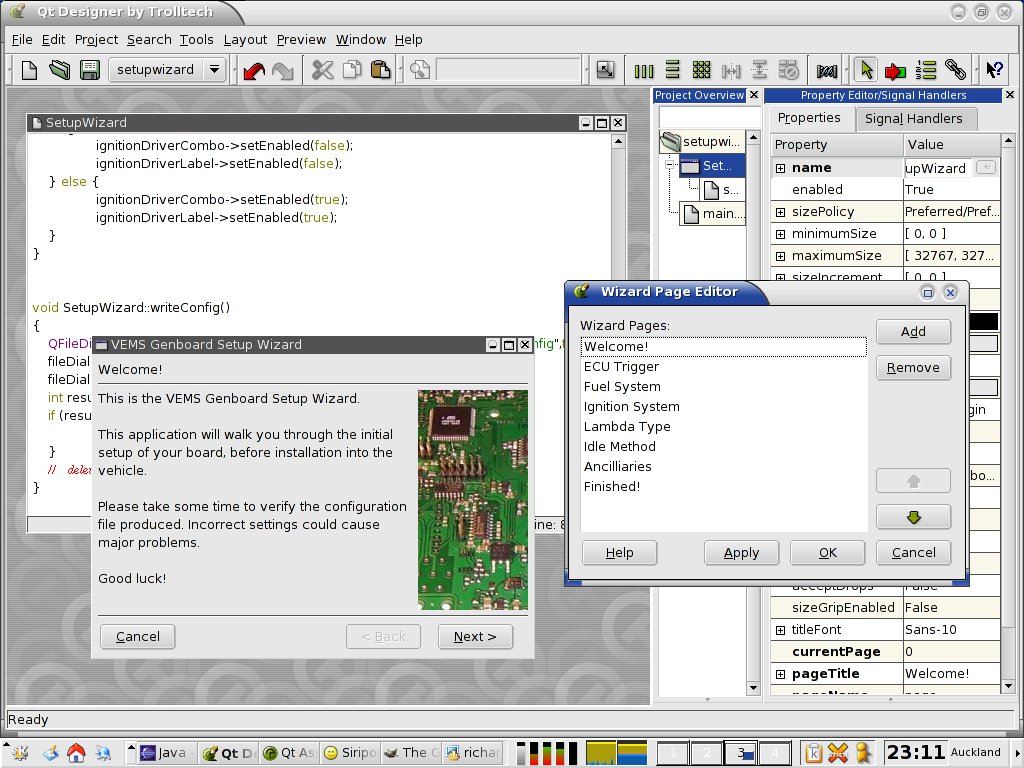Activate the Connect Signals/Slots tool
This screenshot has width=1024, height=768.
[895, 70]
